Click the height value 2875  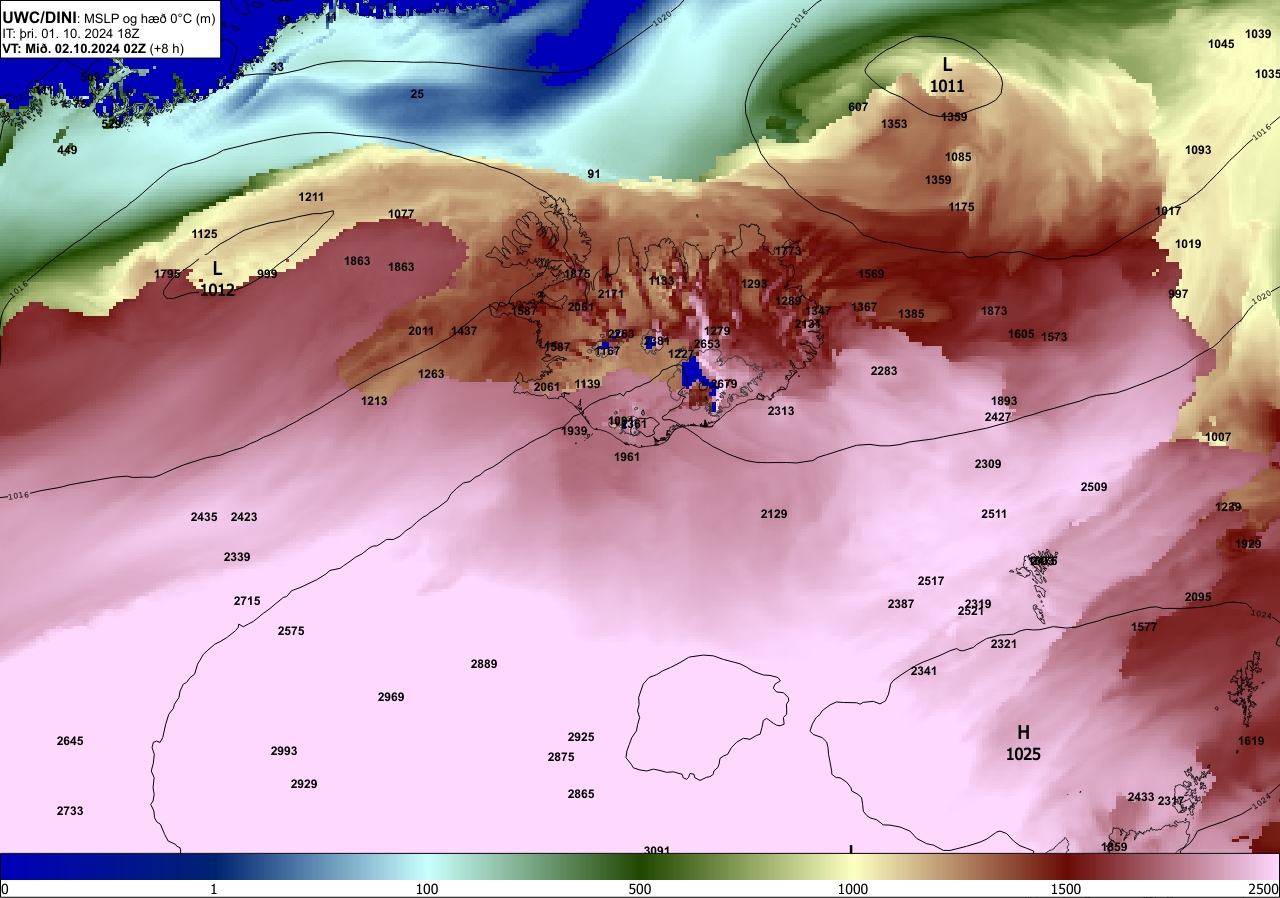[x=561, y=757]
